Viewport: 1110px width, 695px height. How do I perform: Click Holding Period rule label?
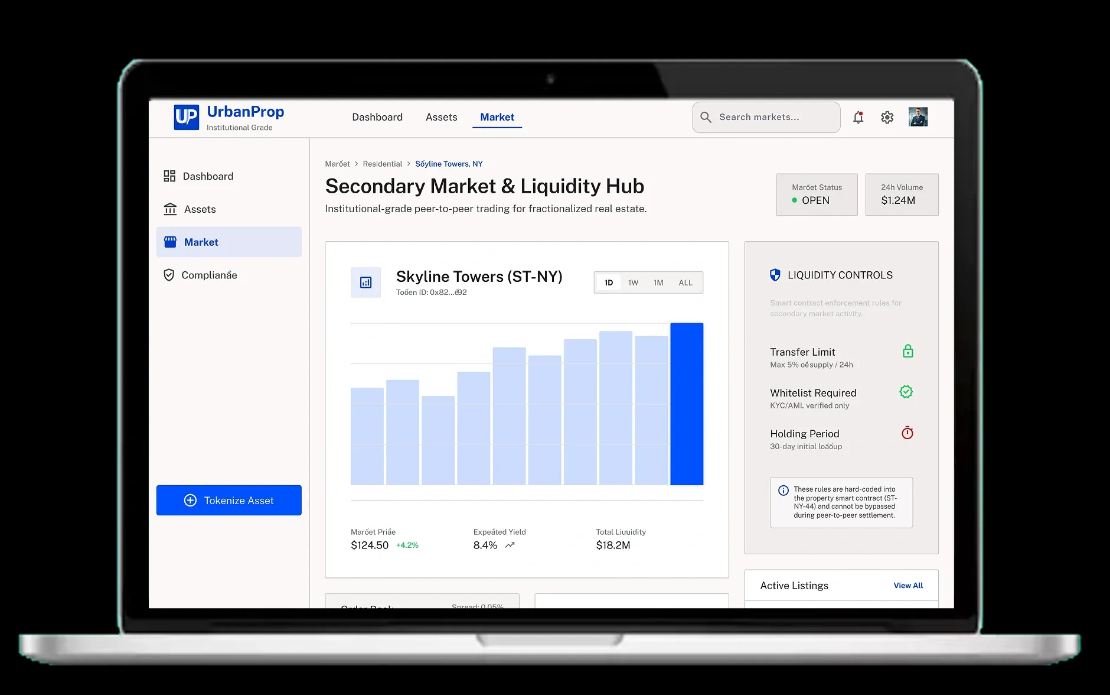(x=805, y=434)
